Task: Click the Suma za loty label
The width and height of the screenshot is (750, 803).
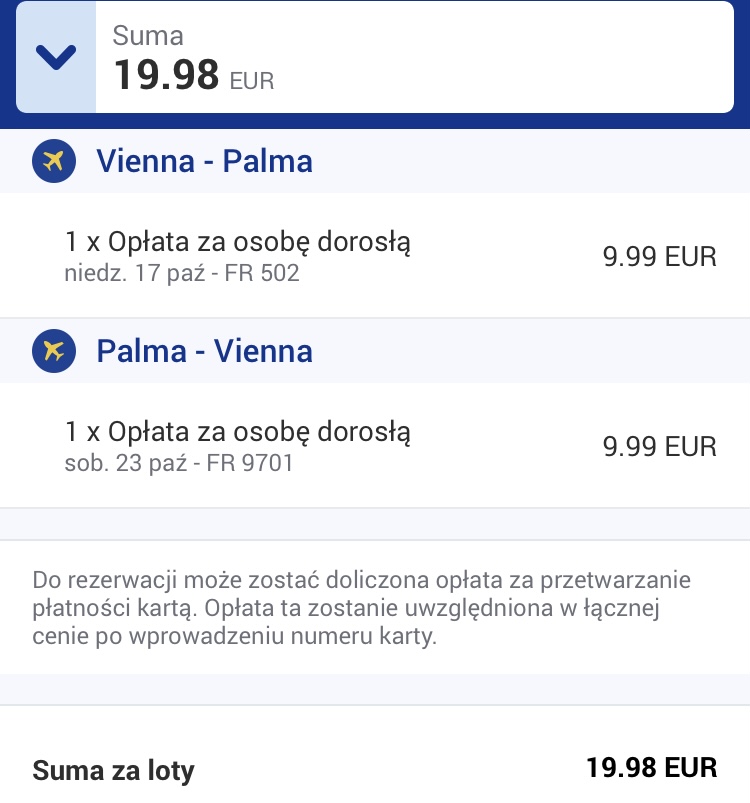Action: [x=114, y=771]
